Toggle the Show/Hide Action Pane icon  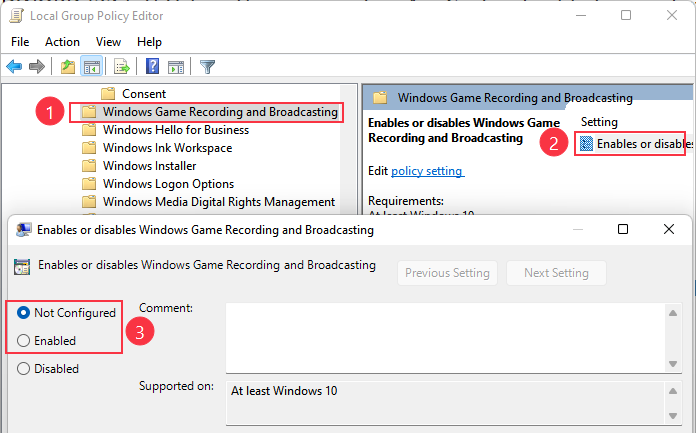tap(176, 67)
